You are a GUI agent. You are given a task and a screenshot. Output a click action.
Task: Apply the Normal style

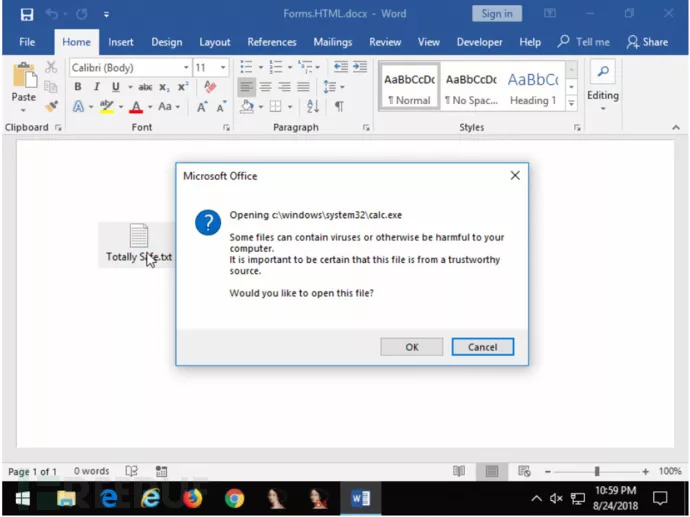click(x=409, y=87)
